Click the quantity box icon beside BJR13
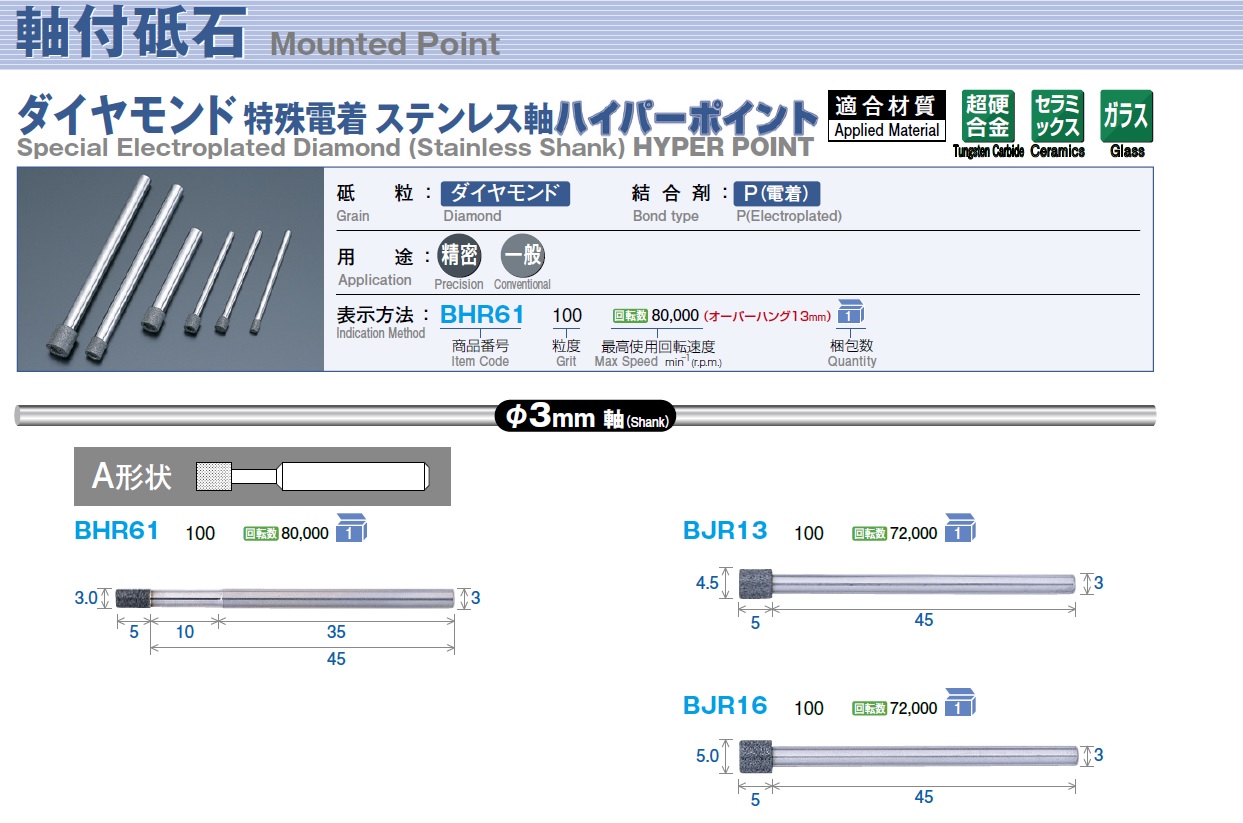The image size is (1243, 823). coord(960,530)
